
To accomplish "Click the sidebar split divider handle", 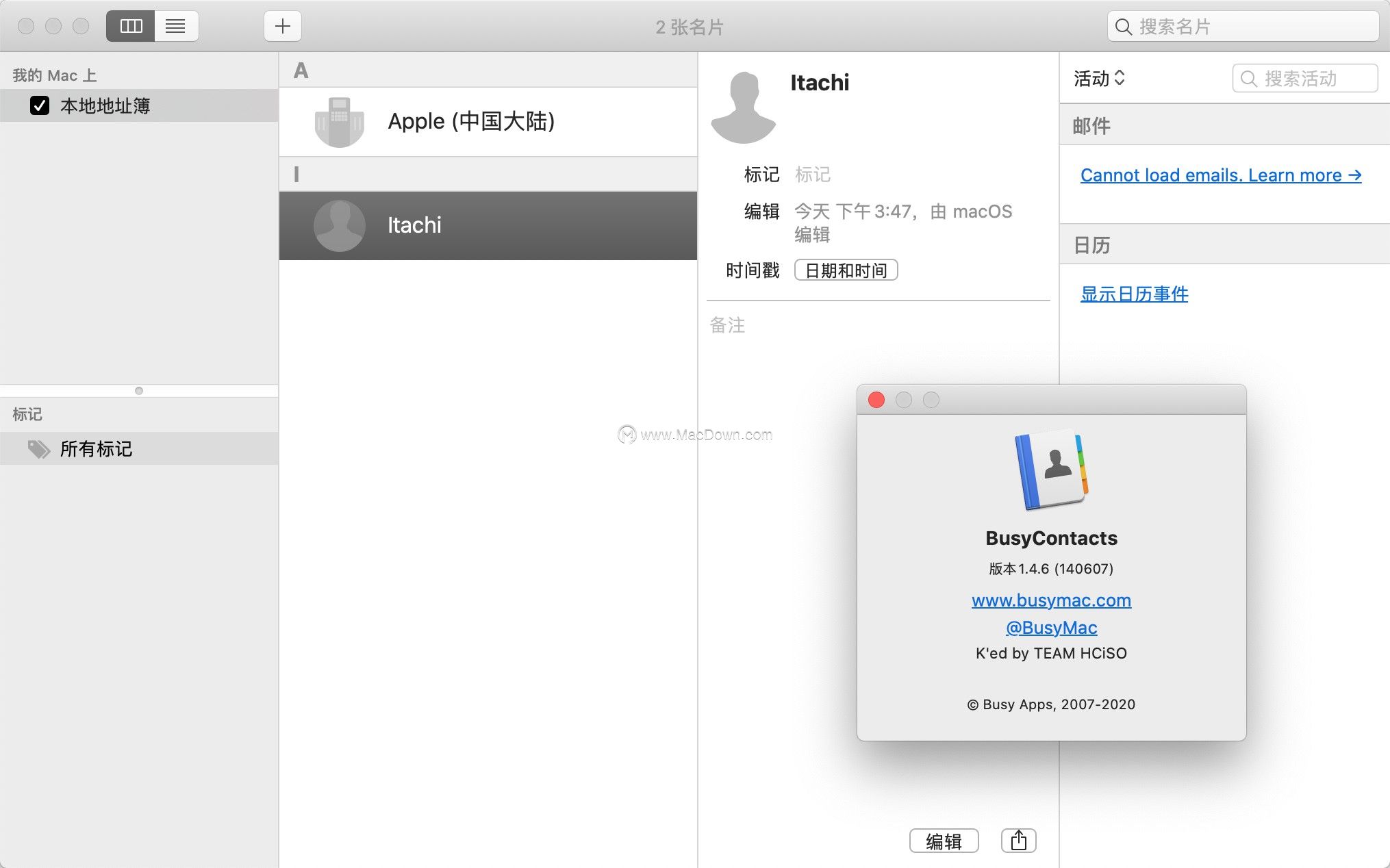I will pos(139,391).
